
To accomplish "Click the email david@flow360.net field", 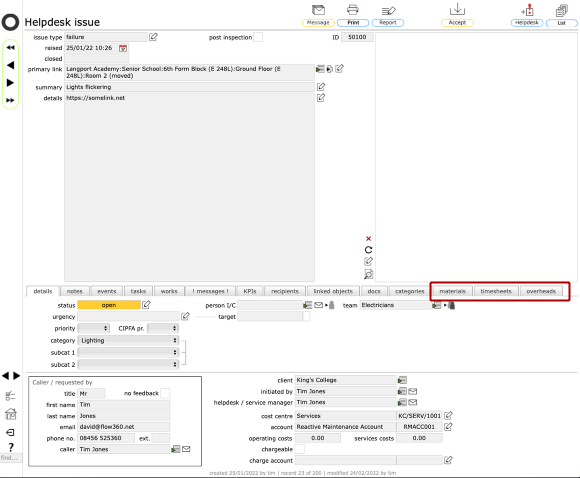I will pyautogui.click(x=124, y=427).
